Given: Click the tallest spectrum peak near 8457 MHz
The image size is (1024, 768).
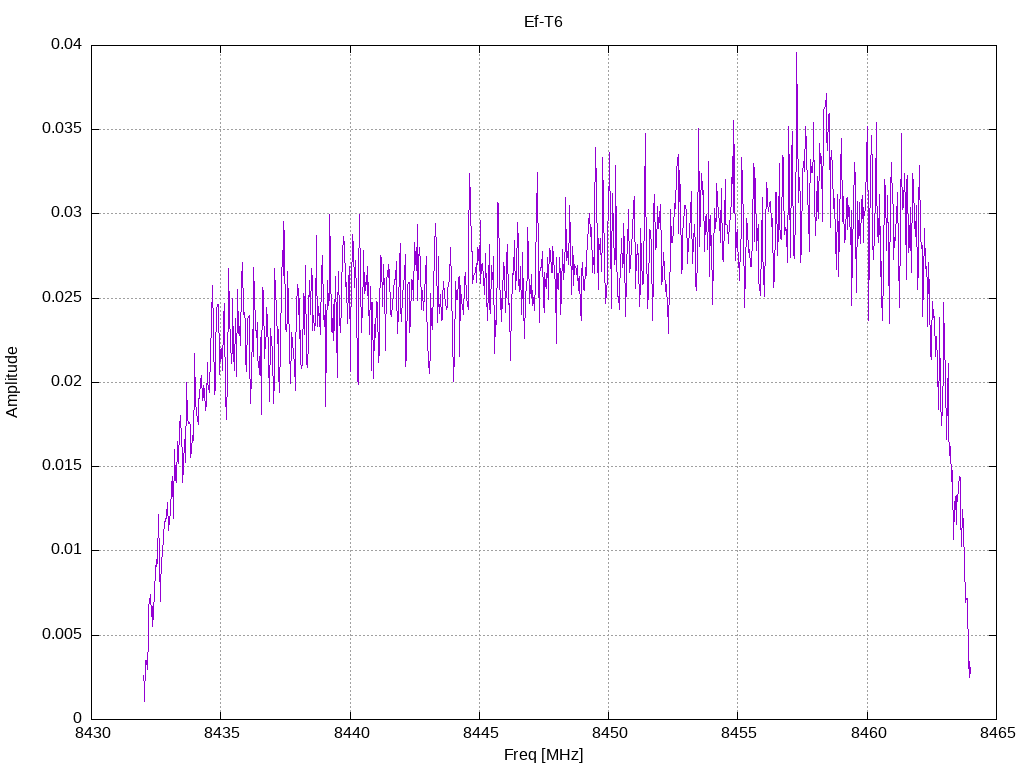Looking at the screenshot, I should pyautogui.click(x=796, y=55).
